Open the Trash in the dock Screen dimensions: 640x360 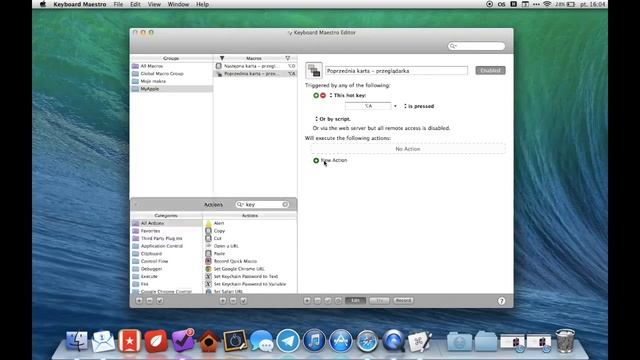tap(565, 341)
